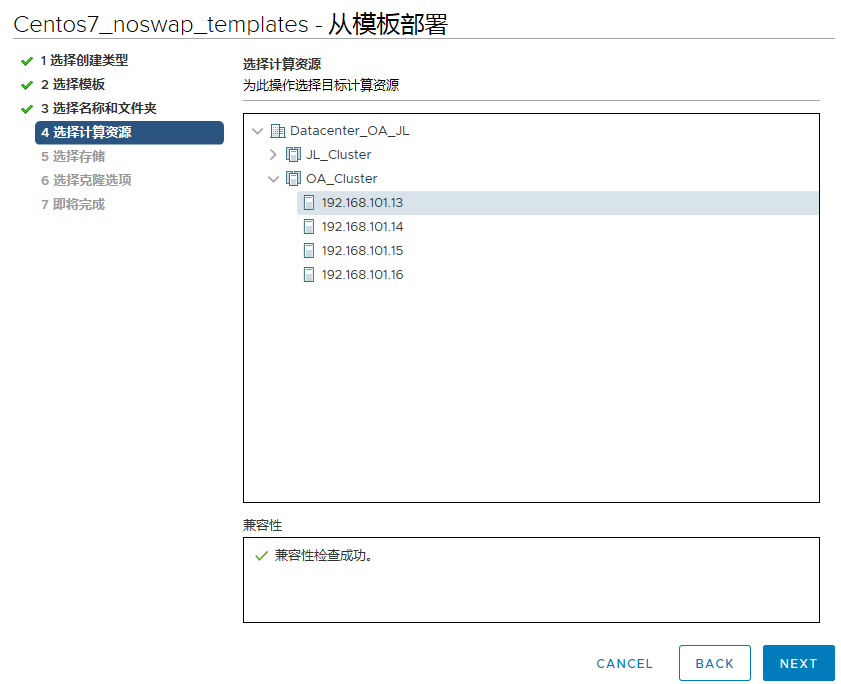The image size is (841, 684).
Task: Collapse the Datacenter_OA_JL tree node
Action: [257, 131]
